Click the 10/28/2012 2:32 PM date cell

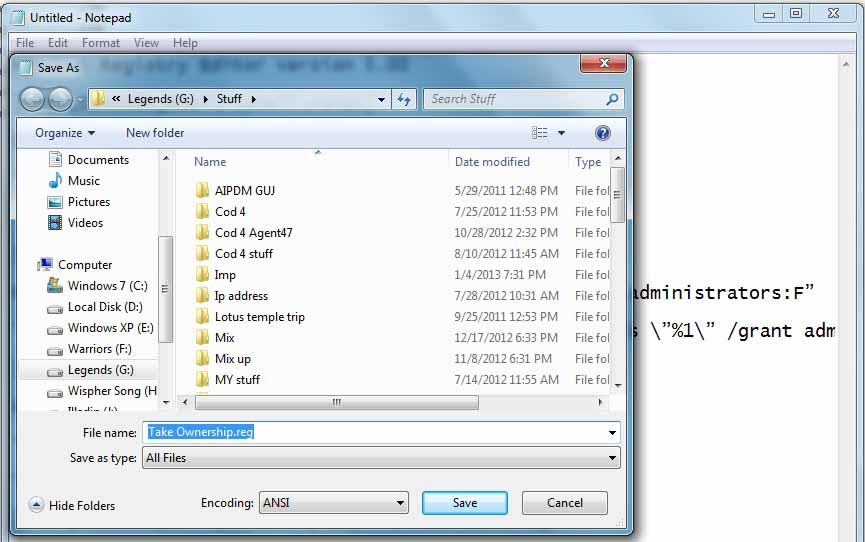(x=506, y=232)
